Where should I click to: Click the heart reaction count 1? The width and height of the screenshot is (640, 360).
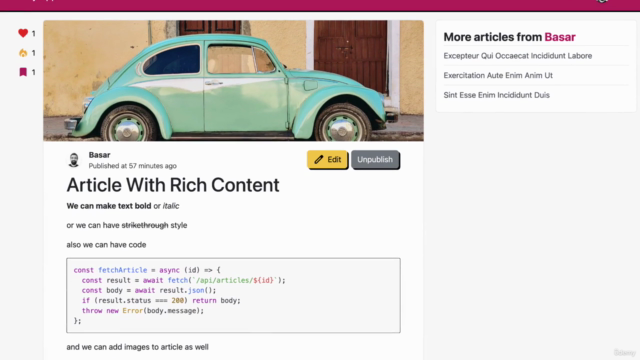33,33
